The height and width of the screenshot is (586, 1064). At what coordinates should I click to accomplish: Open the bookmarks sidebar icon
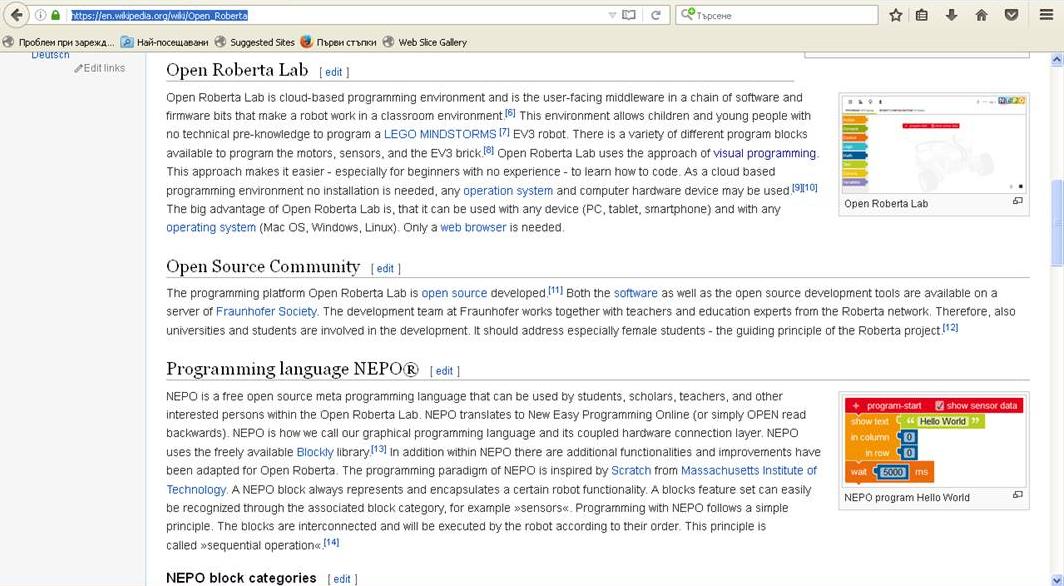[922, 15]
